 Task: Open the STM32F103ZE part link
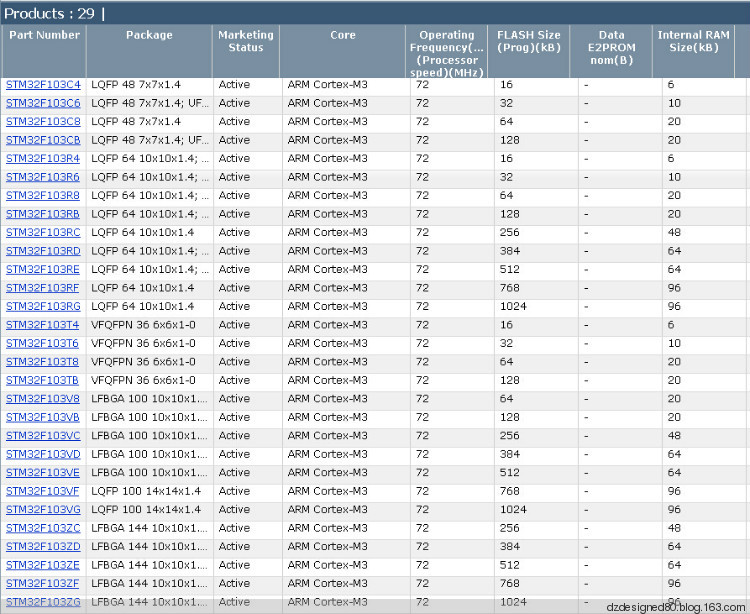coord(43,565)
